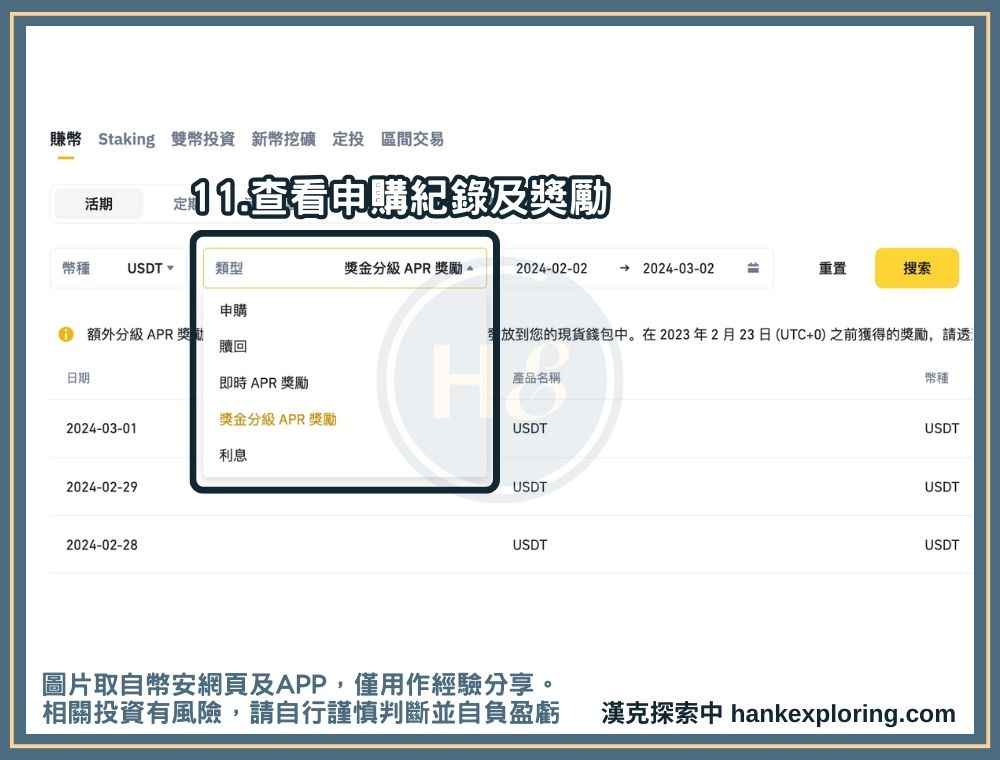Screen dimensions: 1000x760
Task: Open the 賺幣 tab
Action: click(x=66, y=139)
